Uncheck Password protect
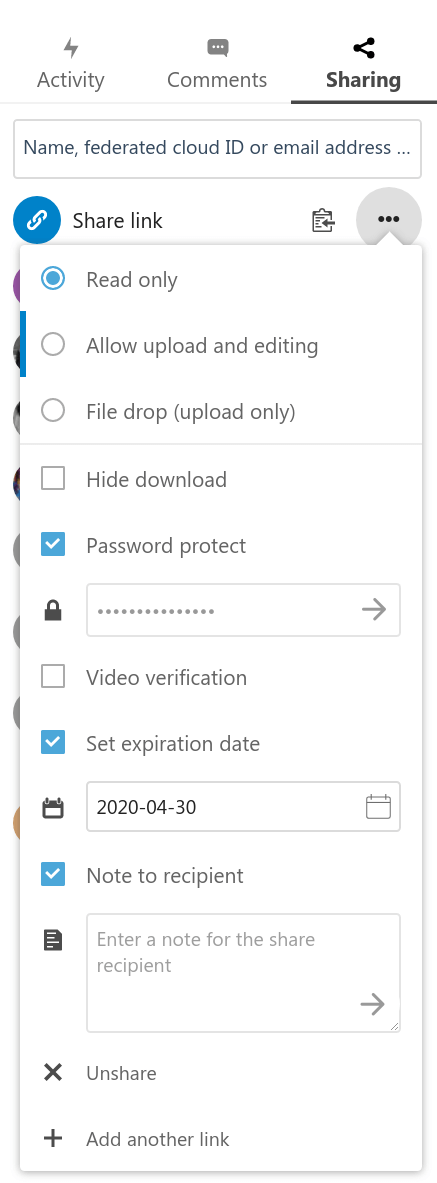Image resolution: width=437 pixels, height=1183 pixels. pyautogui.click(x=53, y=545)
